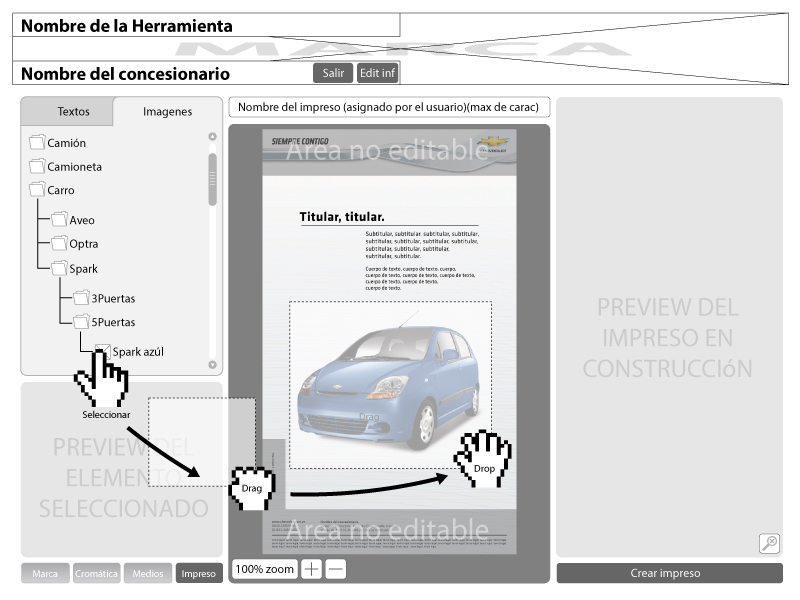This screenshot has height=600, width=800.
Task: Click the tree scrollbar up arrow
Action: coord(213,137)
